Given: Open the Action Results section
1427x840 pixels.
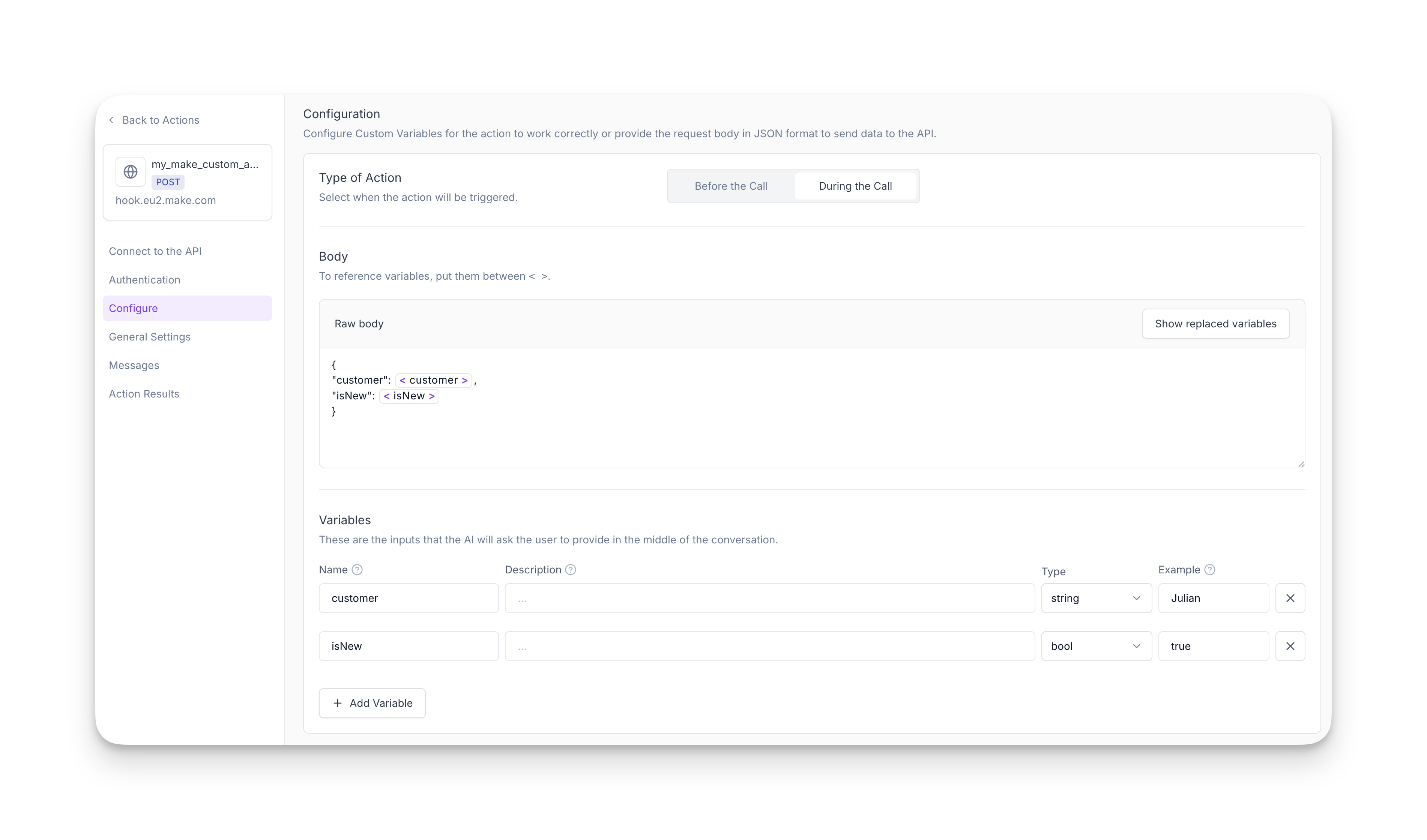Looking at the screenshot, I should point(144,394).
